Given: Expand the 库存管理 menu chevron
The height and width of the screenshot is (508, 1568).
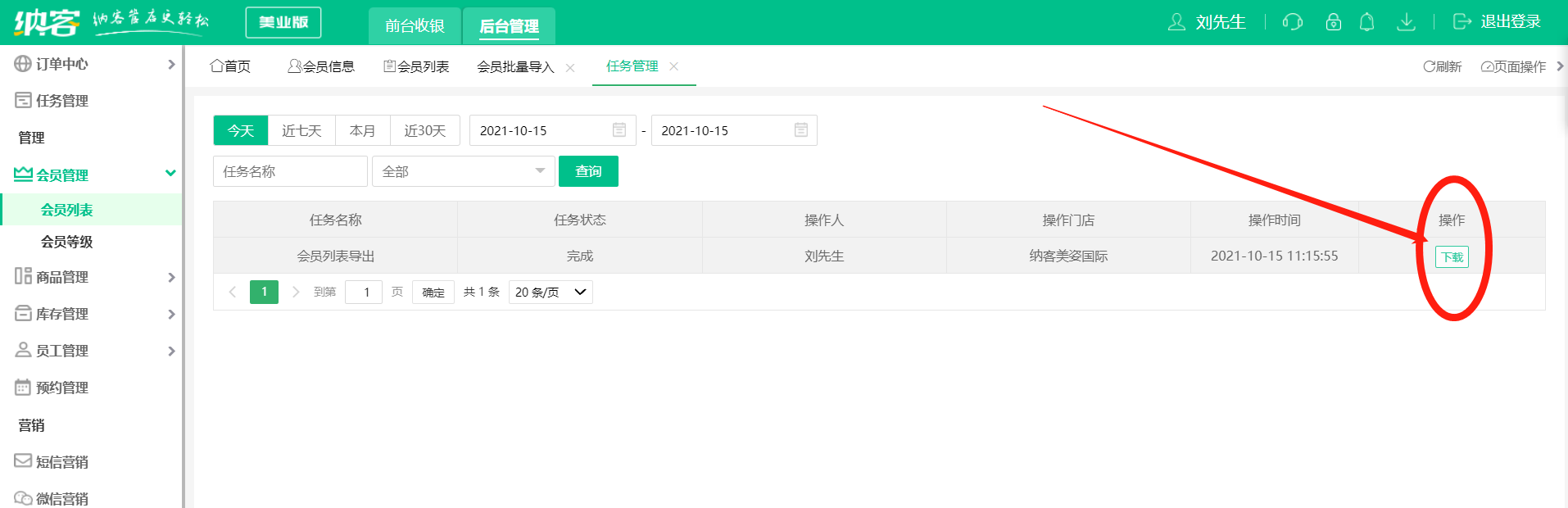Looking at the screenshot, I should coord(171,314).
